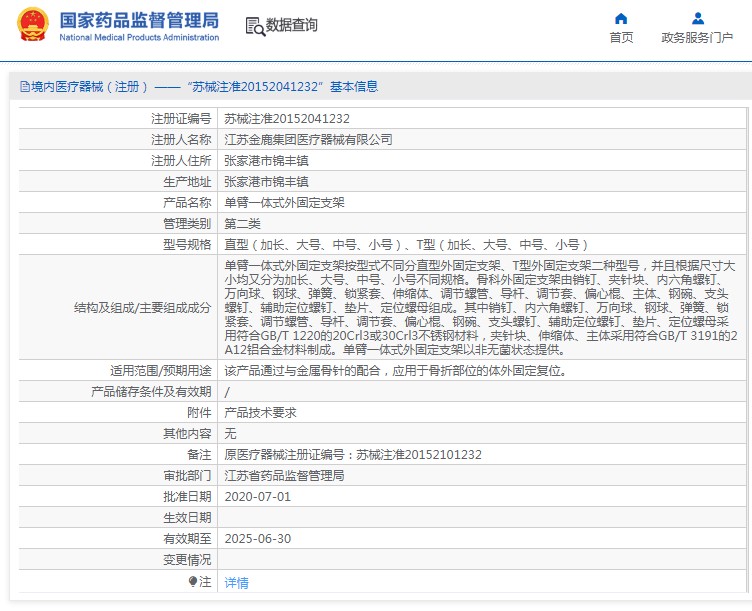Image resolution: width=752 pixels, height=611 pixels.
Task: Click the 数据查询 heading text
Action: pyautogui.click(x=292, y=26)
